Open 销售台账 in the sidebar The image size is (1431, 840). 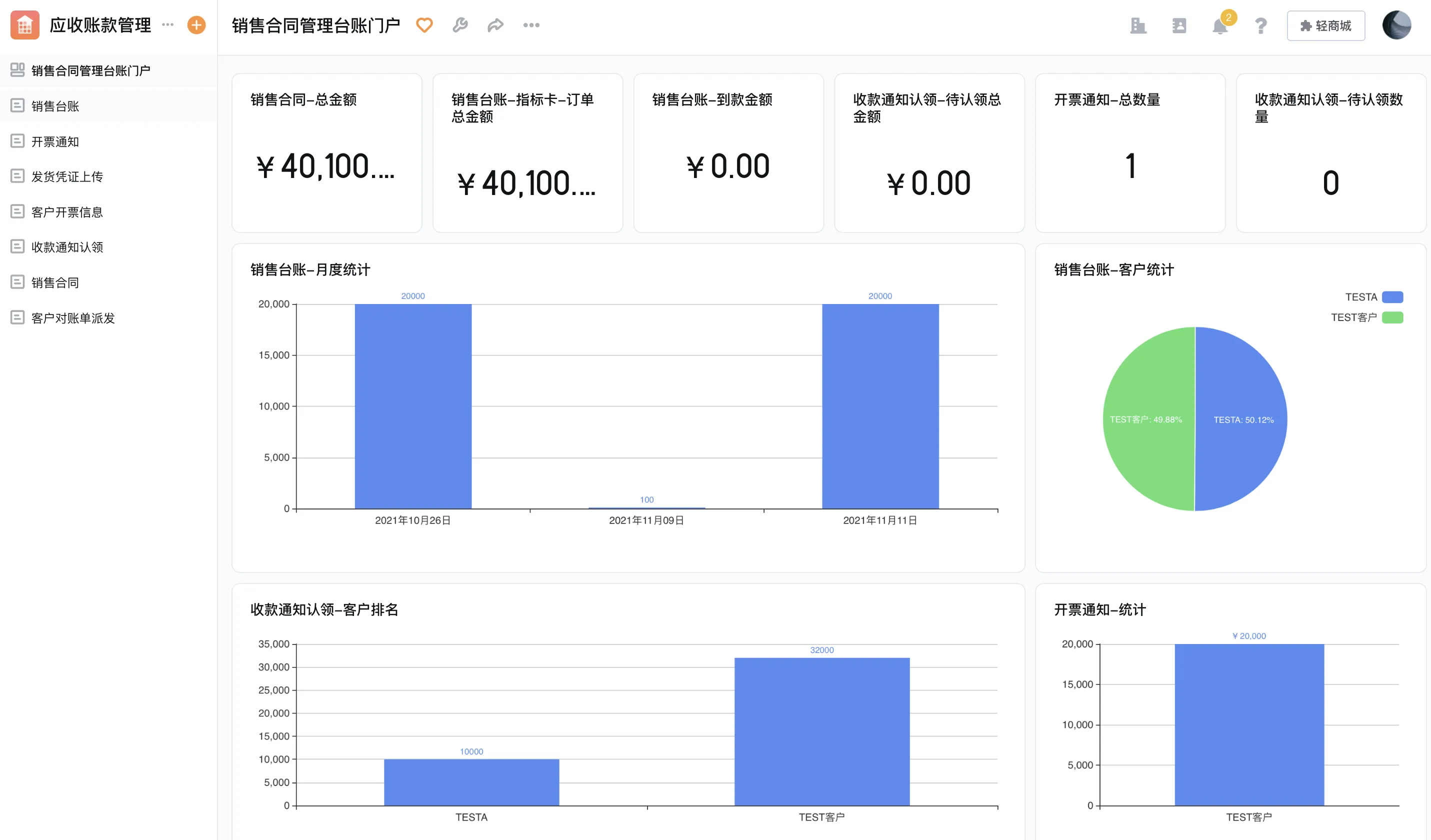coord(55,106)
